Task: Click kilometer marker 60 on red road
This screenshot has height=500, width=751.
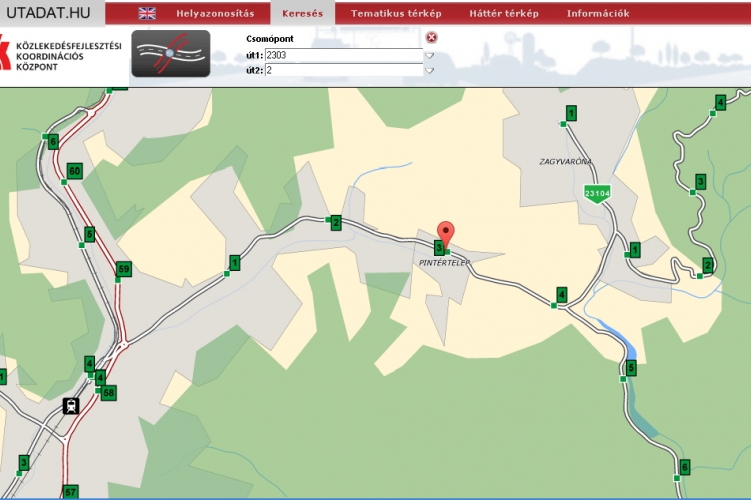Action: (x=74, y=172)
